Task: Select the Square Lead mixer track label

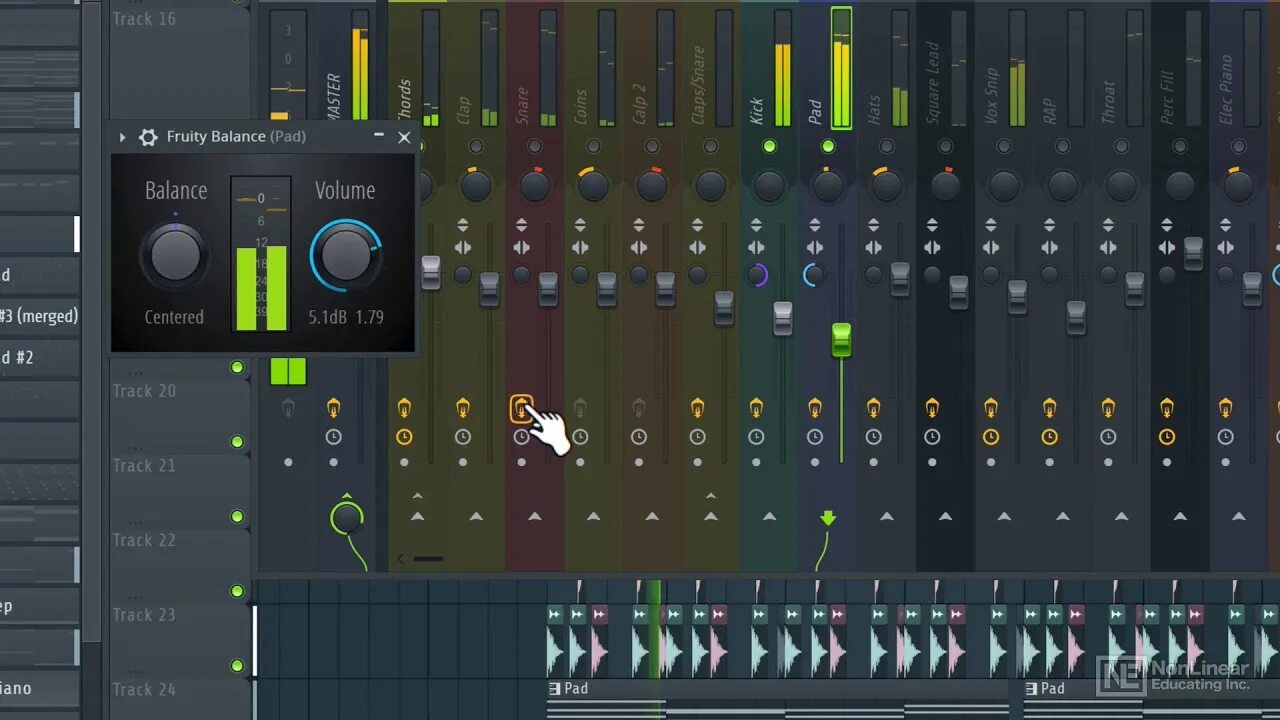Action: pos(932,84)
